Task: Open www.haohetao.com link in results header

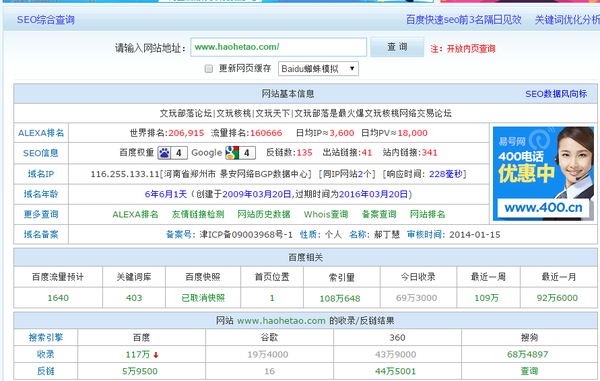Action: pos(281,321)
